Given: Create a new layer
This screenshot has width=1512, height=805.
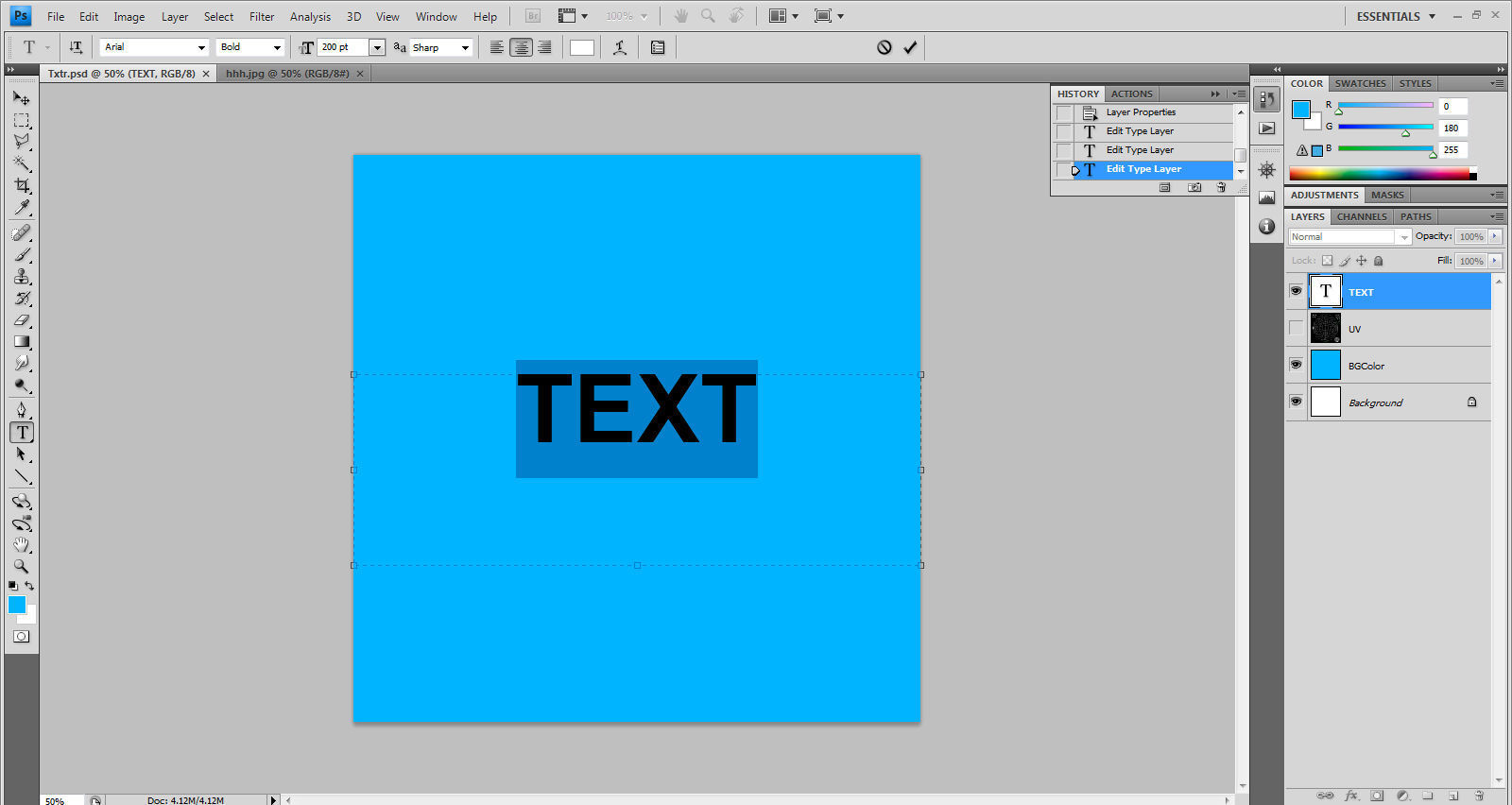Looking at the screenshot, I should [1453, 796].
